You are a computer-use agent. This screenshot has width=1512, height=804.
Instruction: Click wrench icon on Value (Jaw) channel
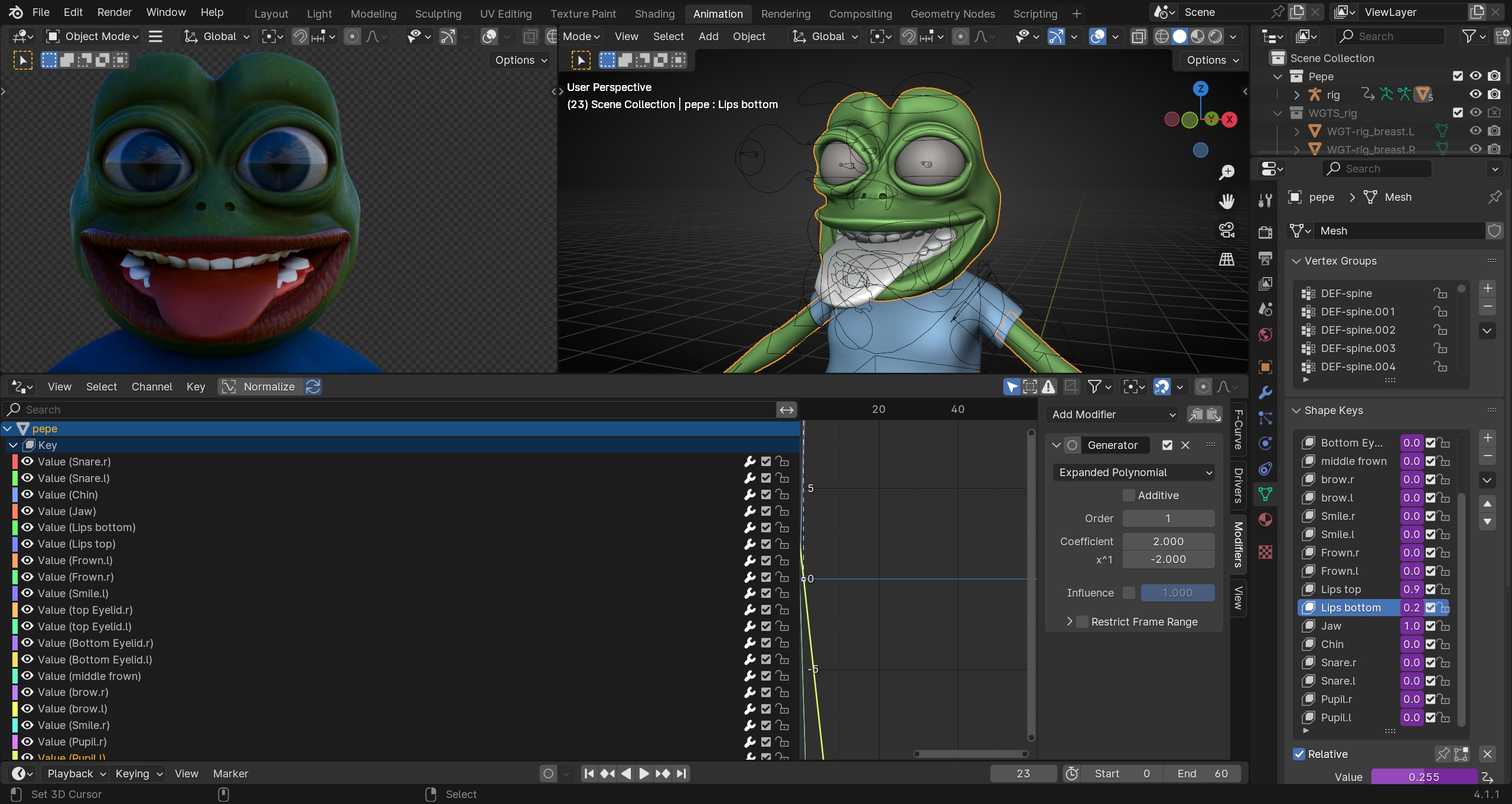[750, 511]
